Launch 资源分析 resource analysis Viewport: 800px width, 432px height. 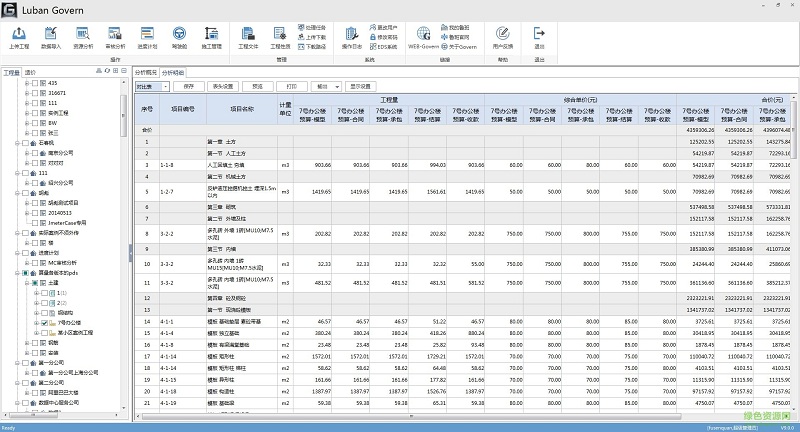click(x=83, y=35)
